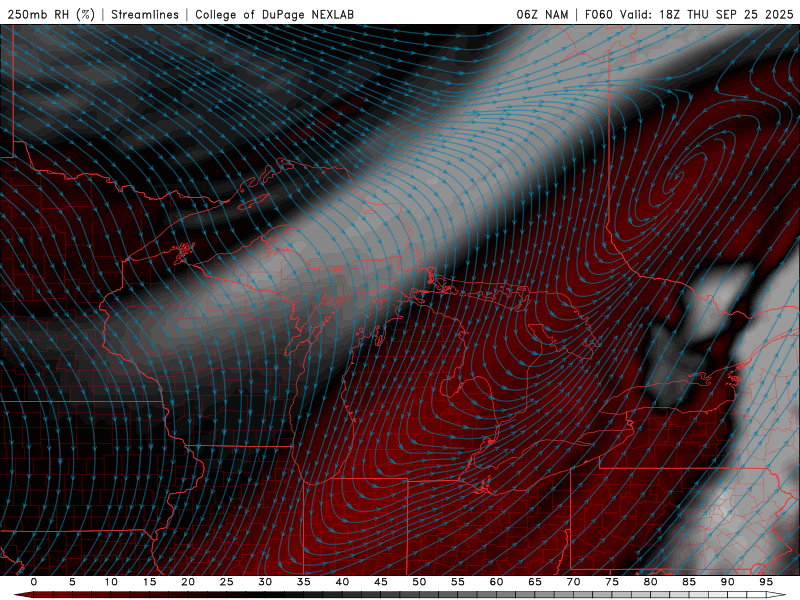This screenshot has width=800, height=600.
Task: Click the "50" value on the color scale
Action: (419, 582)
